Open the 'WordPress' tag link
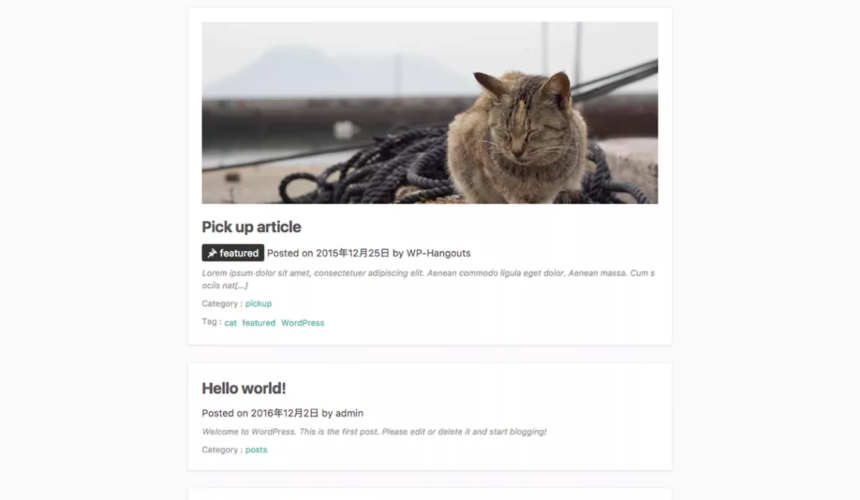 coord(303,323)
